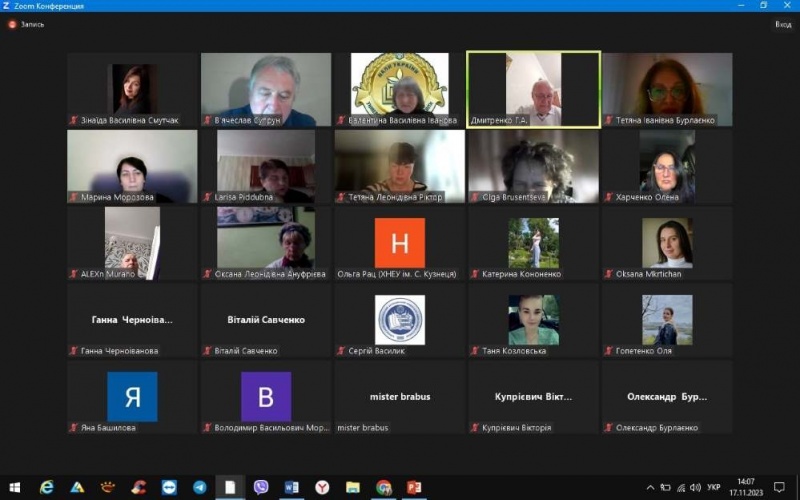
Task: Open Viber from the taskbar
Action: (x=261, y=487)
